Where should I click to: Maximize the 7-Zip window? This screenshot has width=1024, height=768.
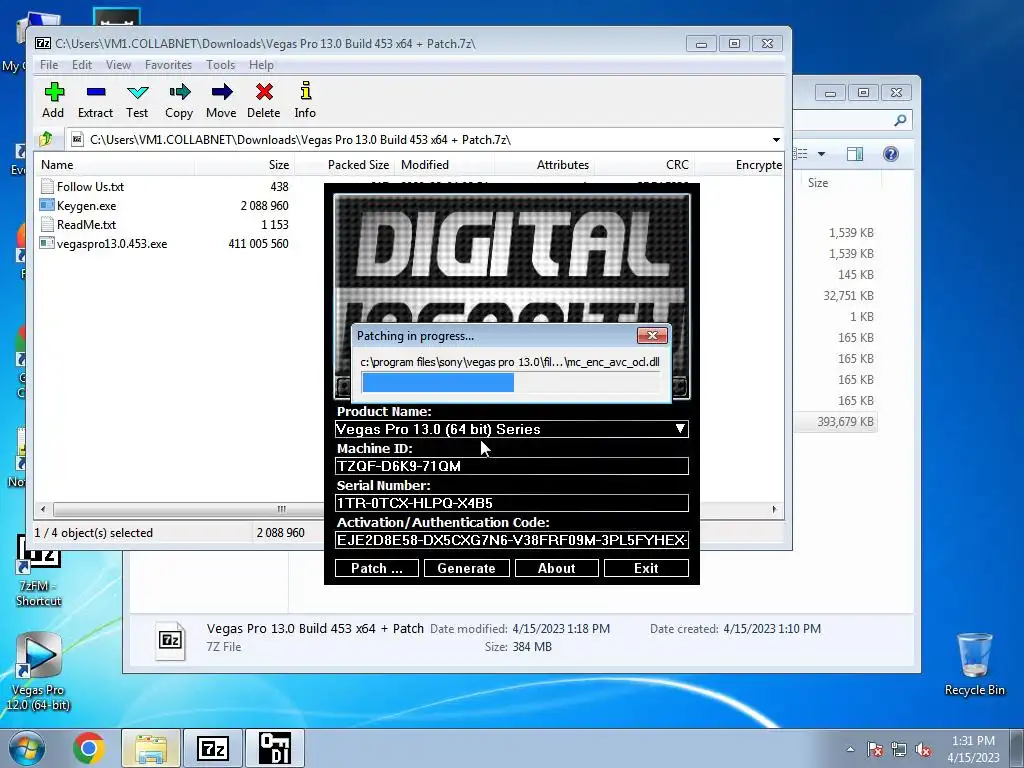click(734, 44)
